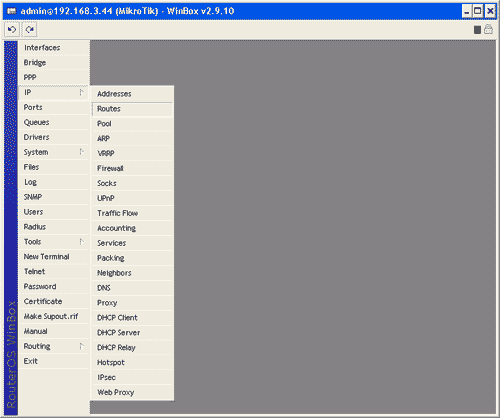Viewport: 500px width, 418px height.
Task: Open Addresses in the IP submenu
Action: coord(132,94)
